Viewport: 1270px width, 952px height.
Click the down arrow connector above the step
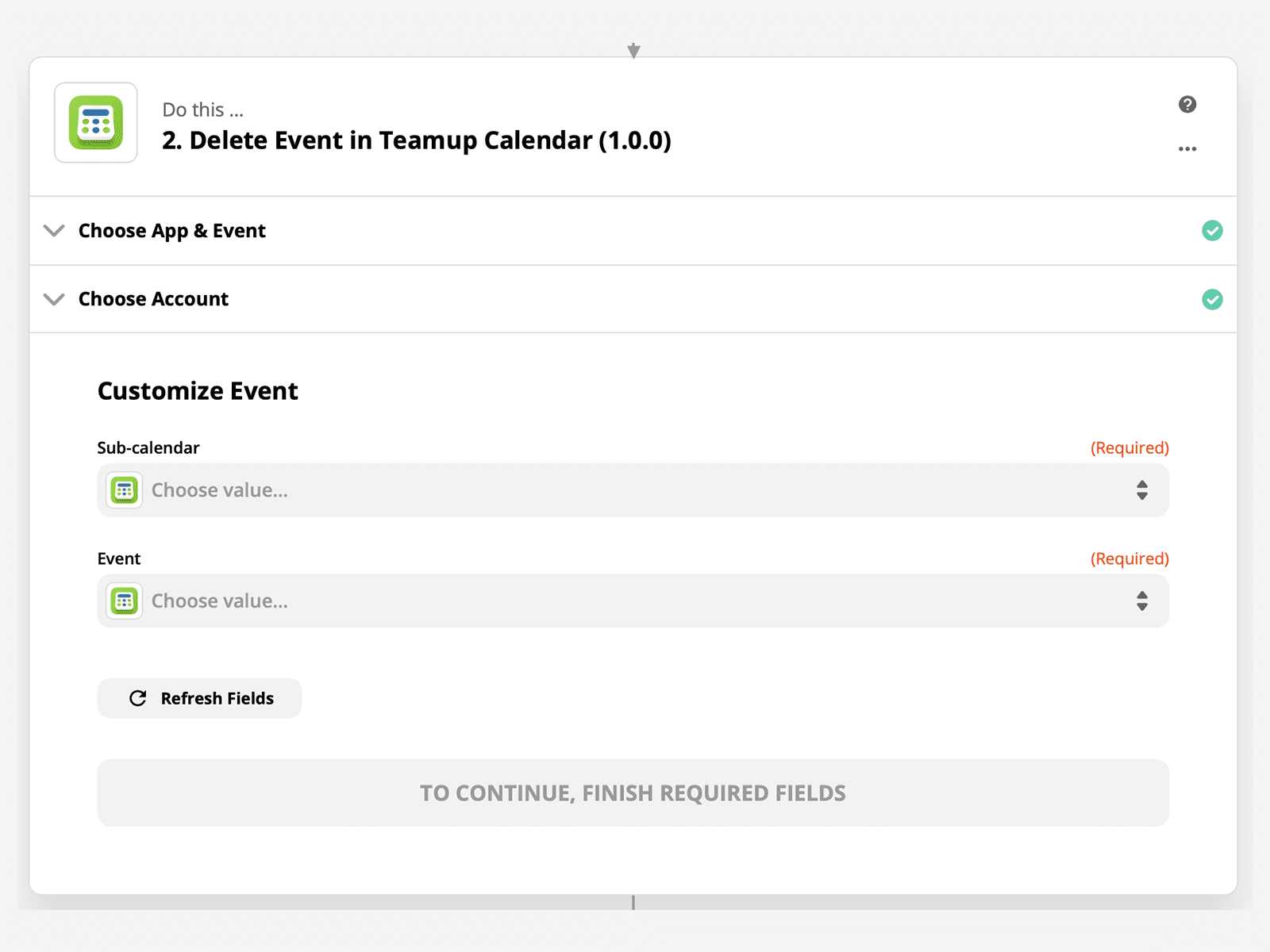633,51
